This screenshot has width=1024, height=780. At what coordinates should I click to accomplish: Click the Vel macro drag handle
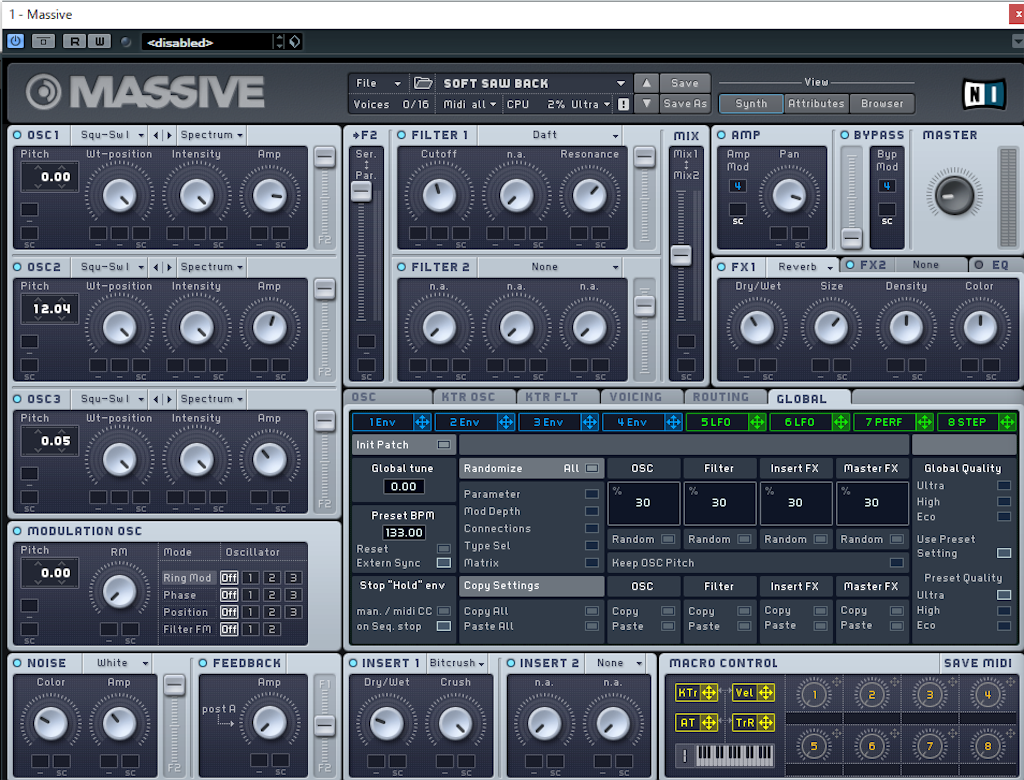point(766,692)
